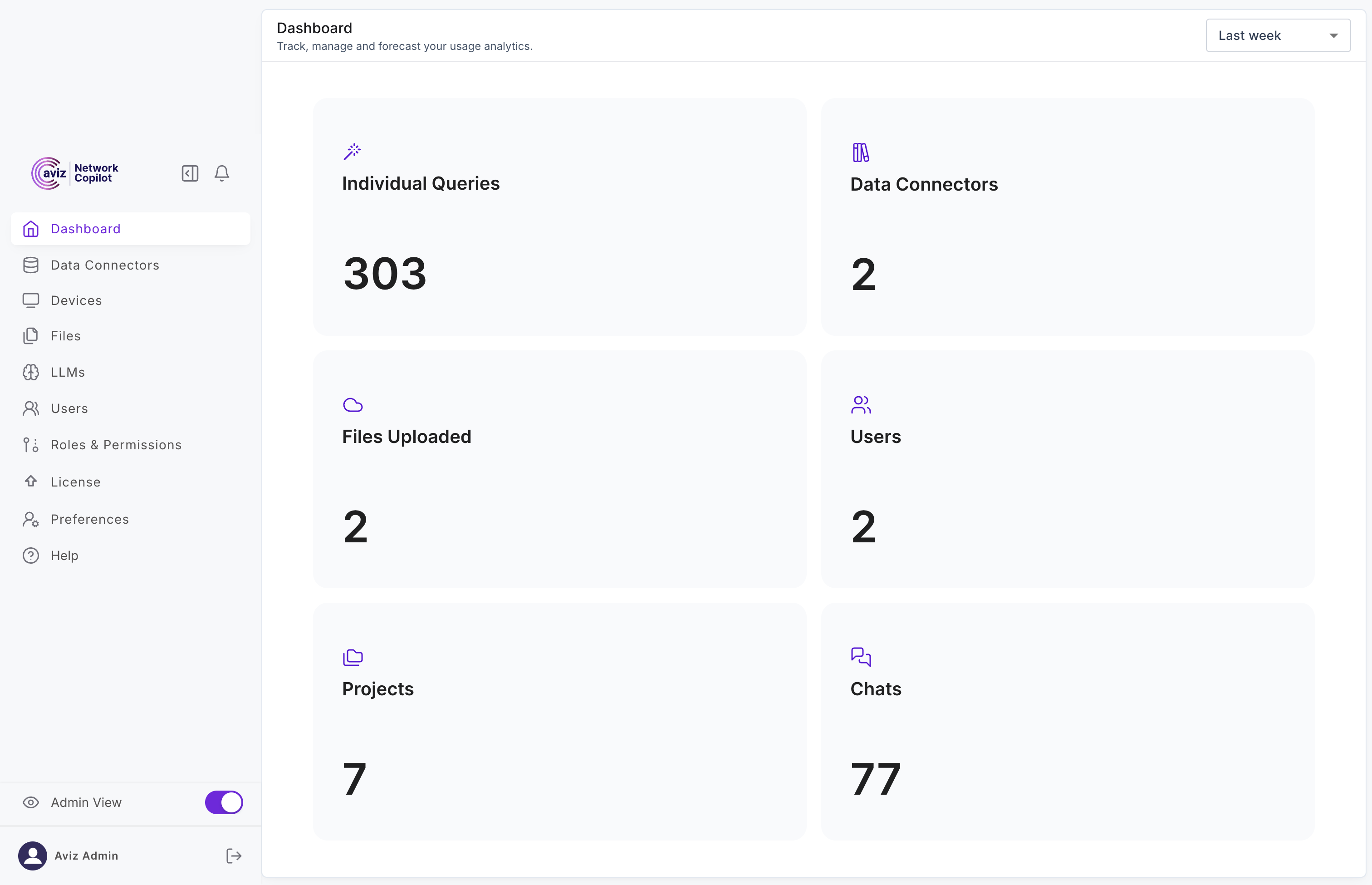The image size is (1372, 885).
Task: Click the Aviz Admin avatar
Action: pos(33,855)
